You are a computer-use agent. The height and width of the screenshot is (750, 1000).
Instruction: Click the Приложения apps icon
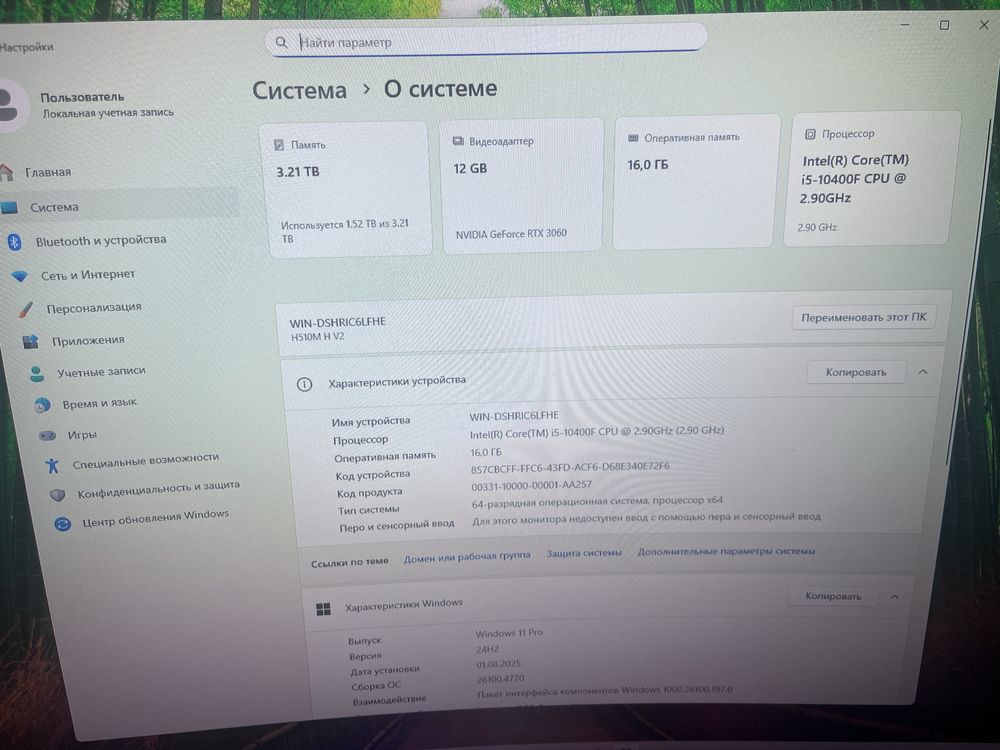(x=31, y=342)
